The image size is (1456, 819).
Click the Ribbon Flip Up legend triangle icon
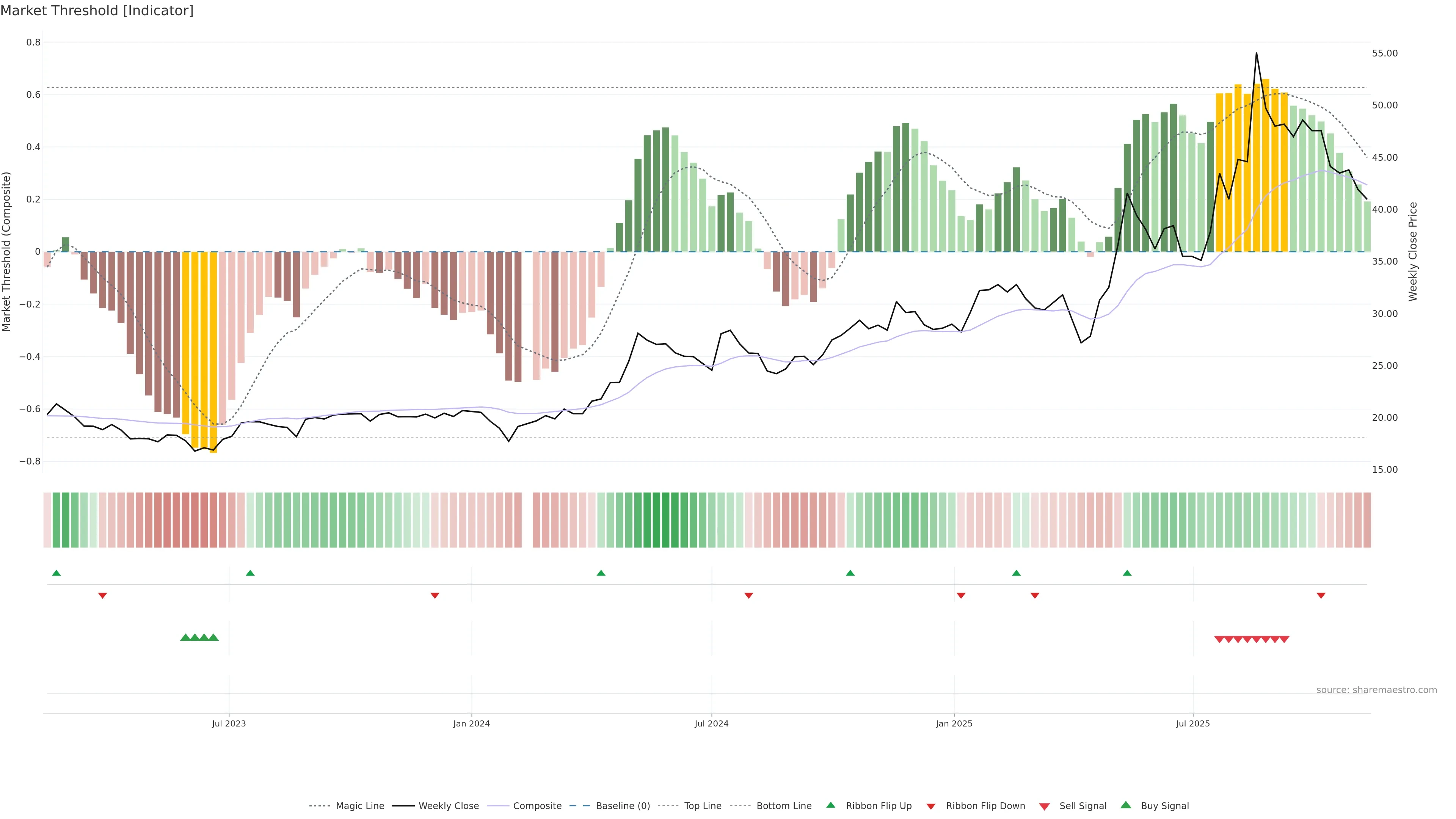tap(831, 805)
